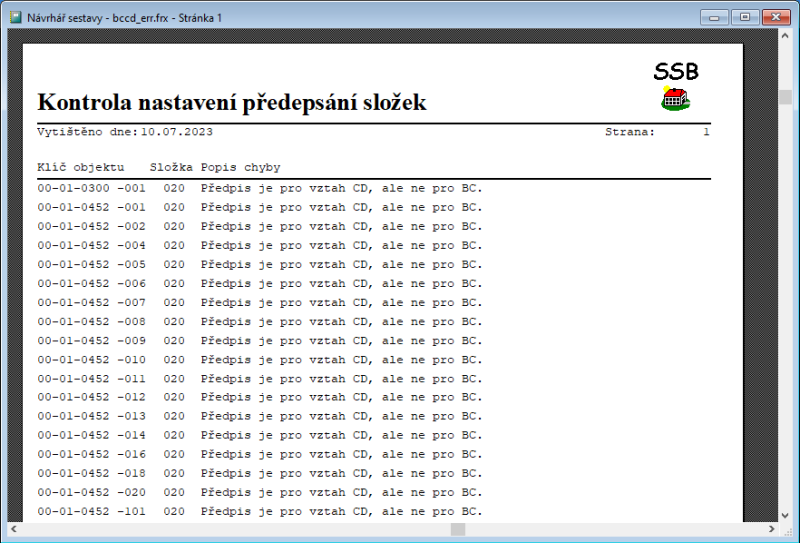Click the 'Vytištěno dne:' label
The image size is (800, 543).
(x=88, y=132)
